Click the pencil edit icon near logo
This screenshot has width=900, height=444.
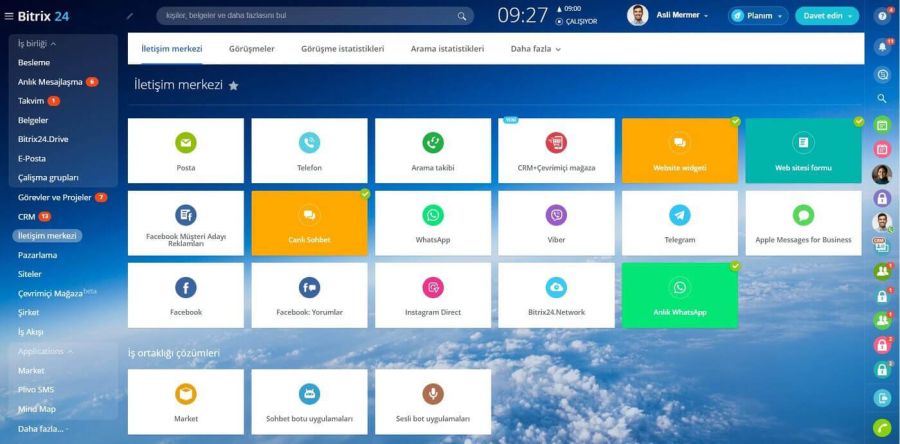pyautogui.click(x=130, y=16)
